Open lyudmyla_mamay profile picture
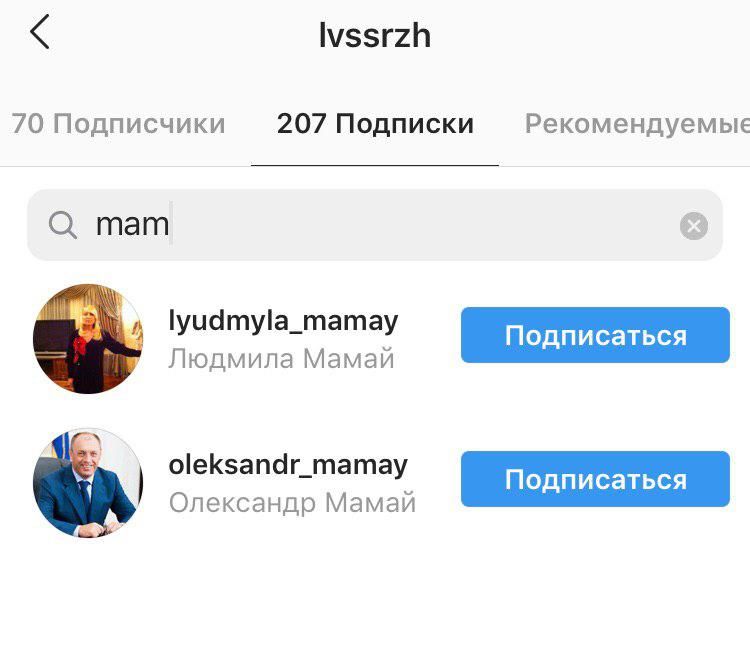750x661 pixels. (x=88, y=339)
